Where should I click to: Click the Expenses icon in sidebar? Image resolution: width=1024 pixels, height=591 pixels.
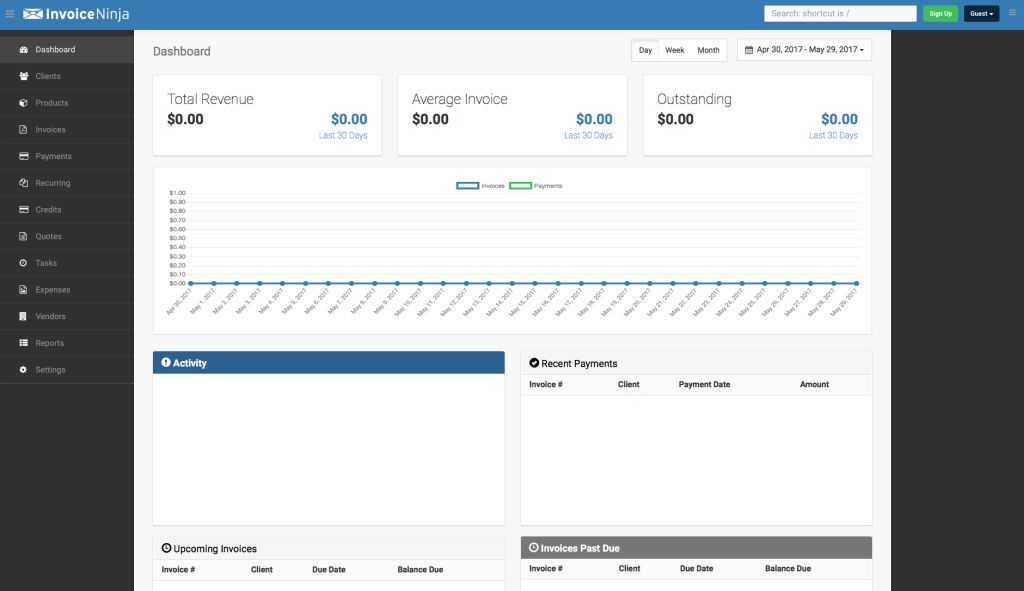click(24, 290)
